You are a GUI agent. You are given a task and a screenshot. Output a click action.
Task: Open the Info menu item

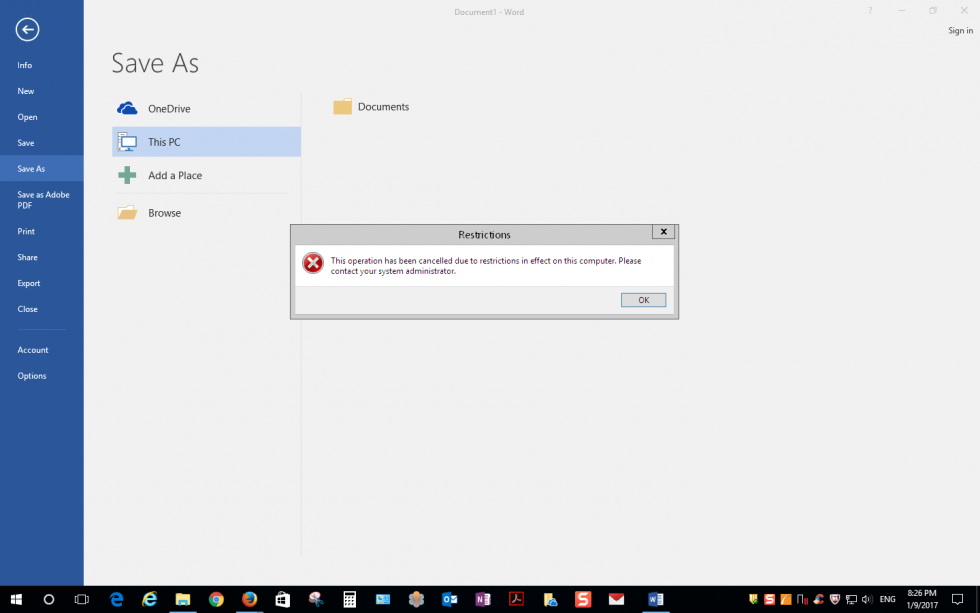pyautogui.click(x=25, y=65)
